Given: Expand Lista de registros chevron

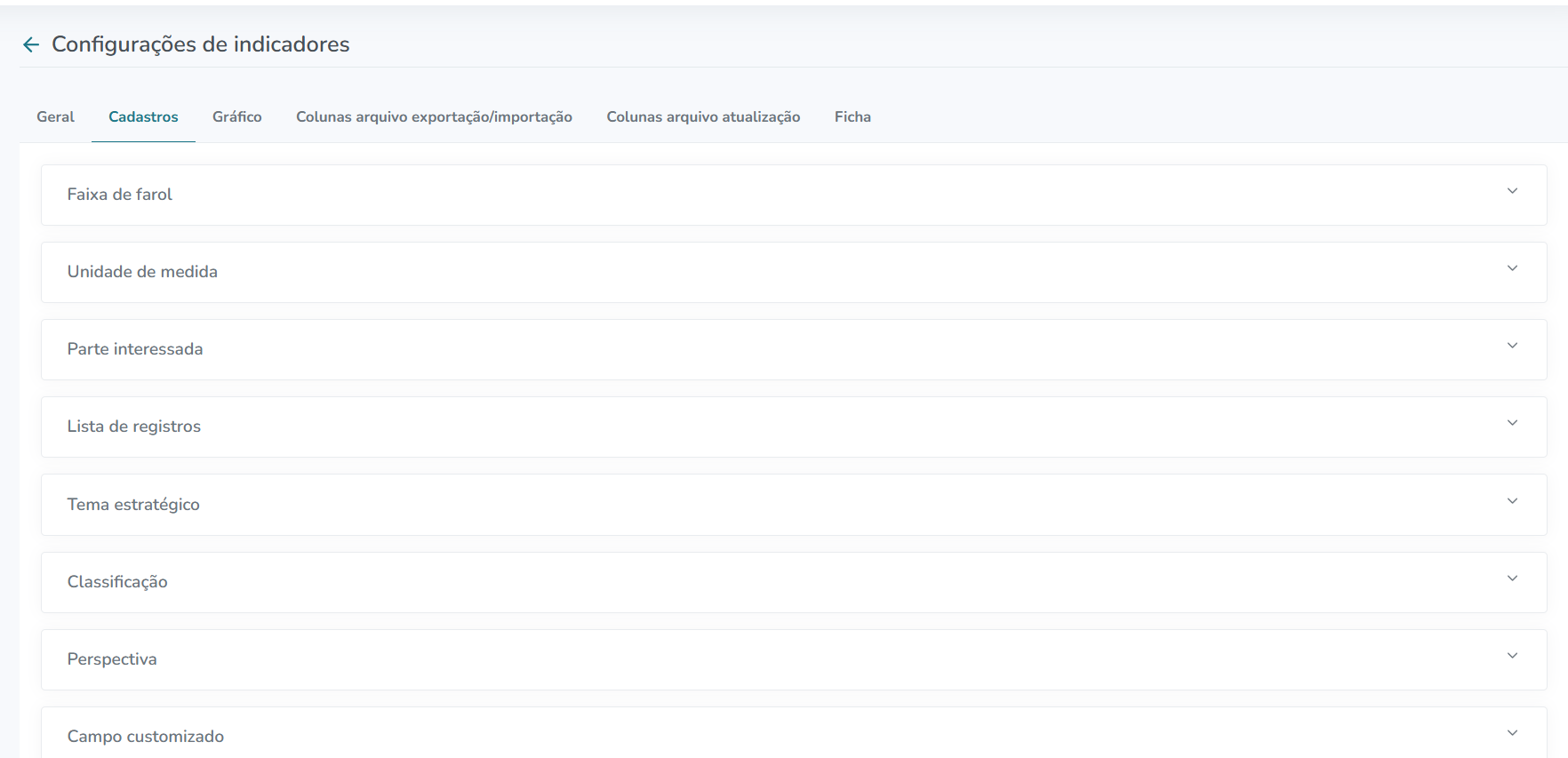Looking at the screenshot, I should pos(1512,423).
